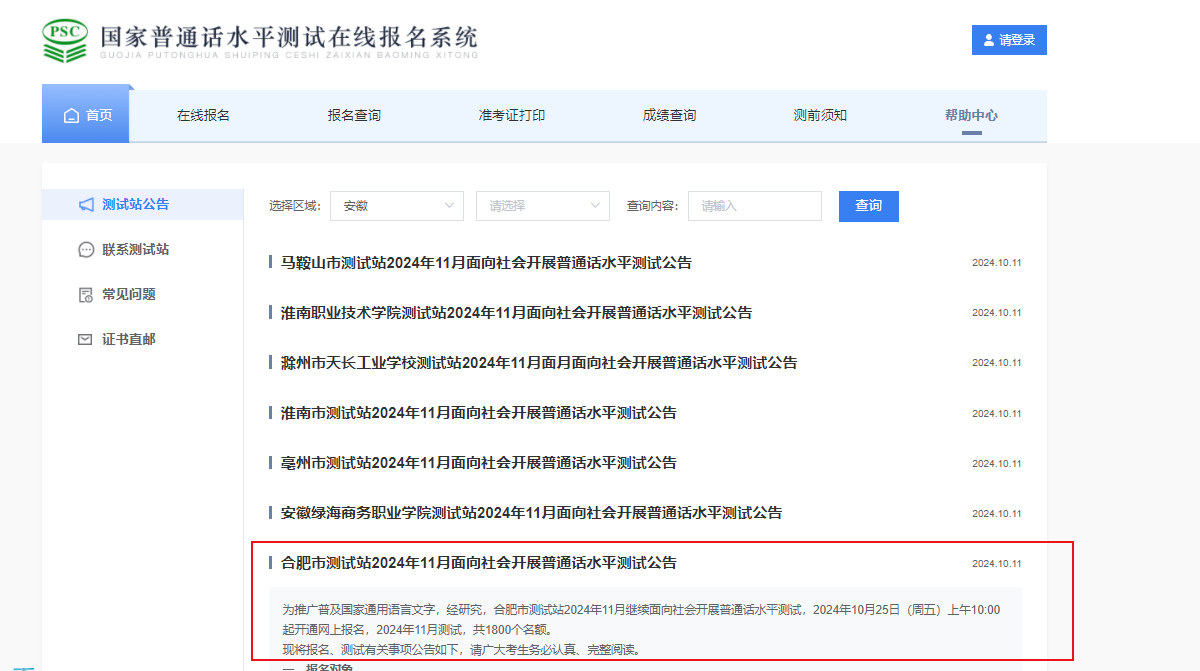Click the user icon in 请登录 button
Screen dimensions: 1200x671
(x=989, y=41)
